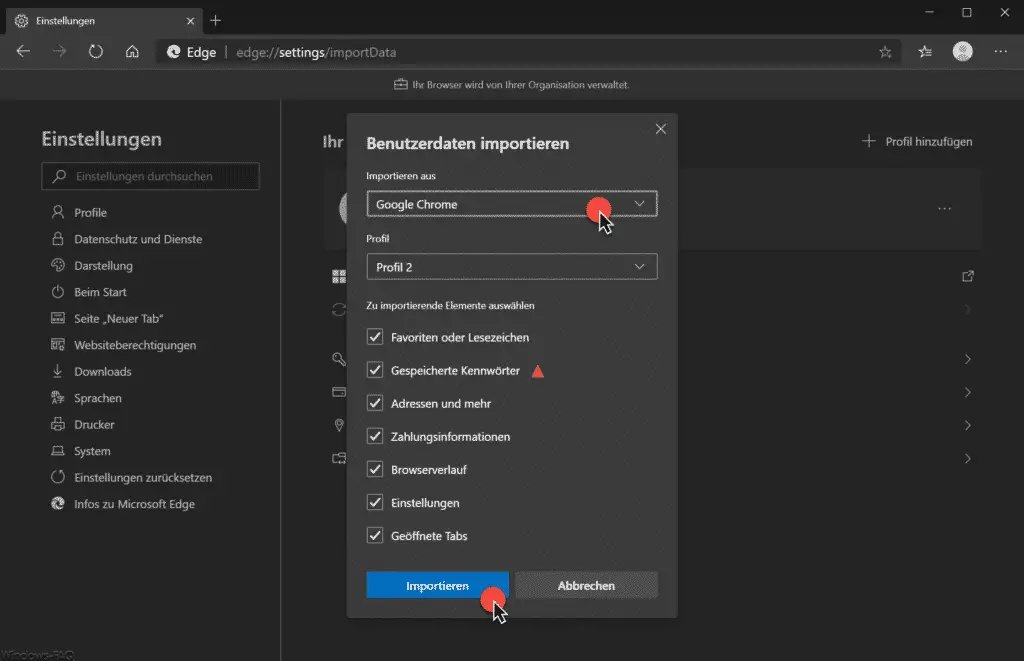Click the Beim Start power icon

58,292
